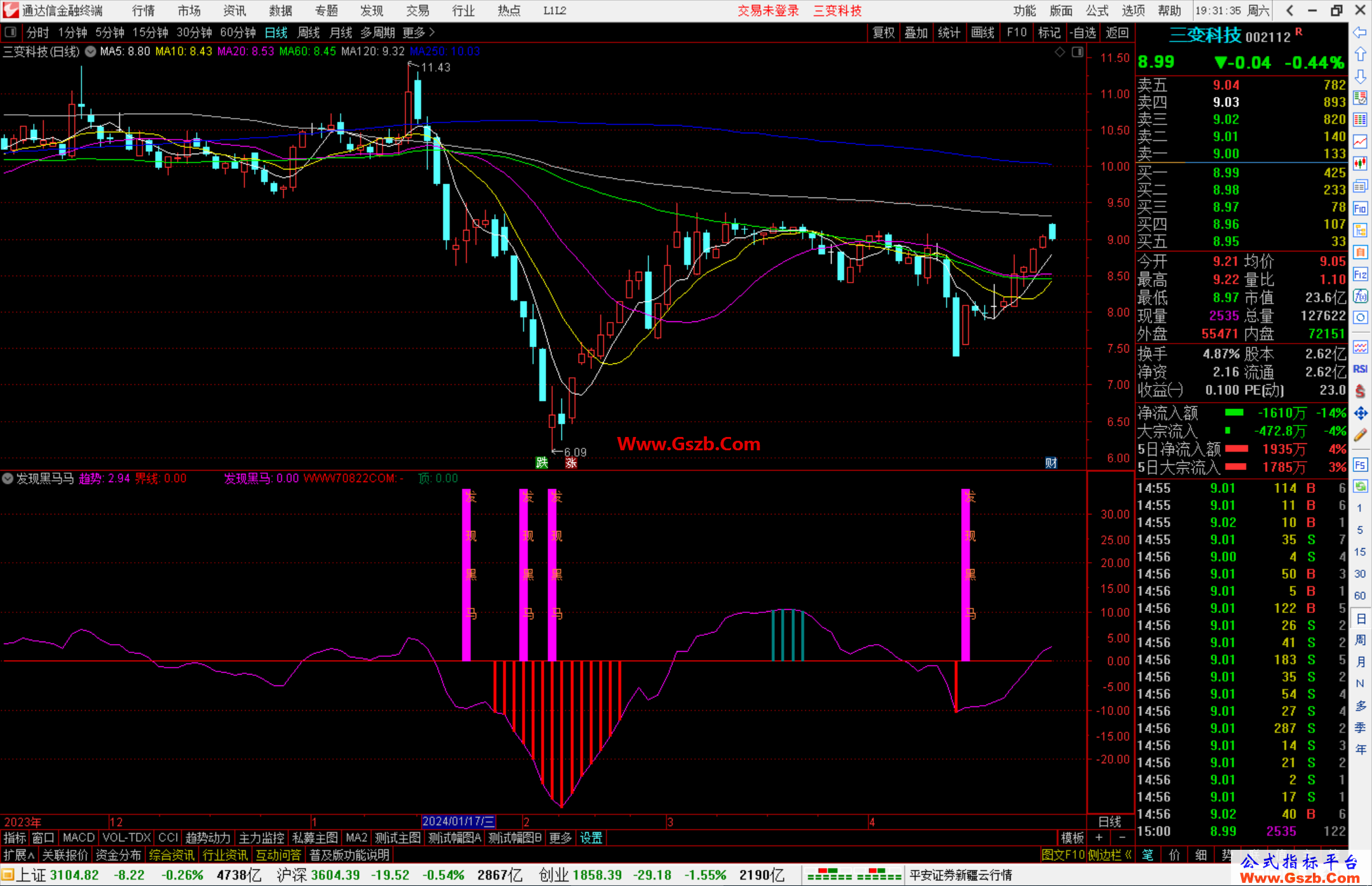Click the 设置 indicator settings link
1372x886 pixels.
[x=591, y=838]
